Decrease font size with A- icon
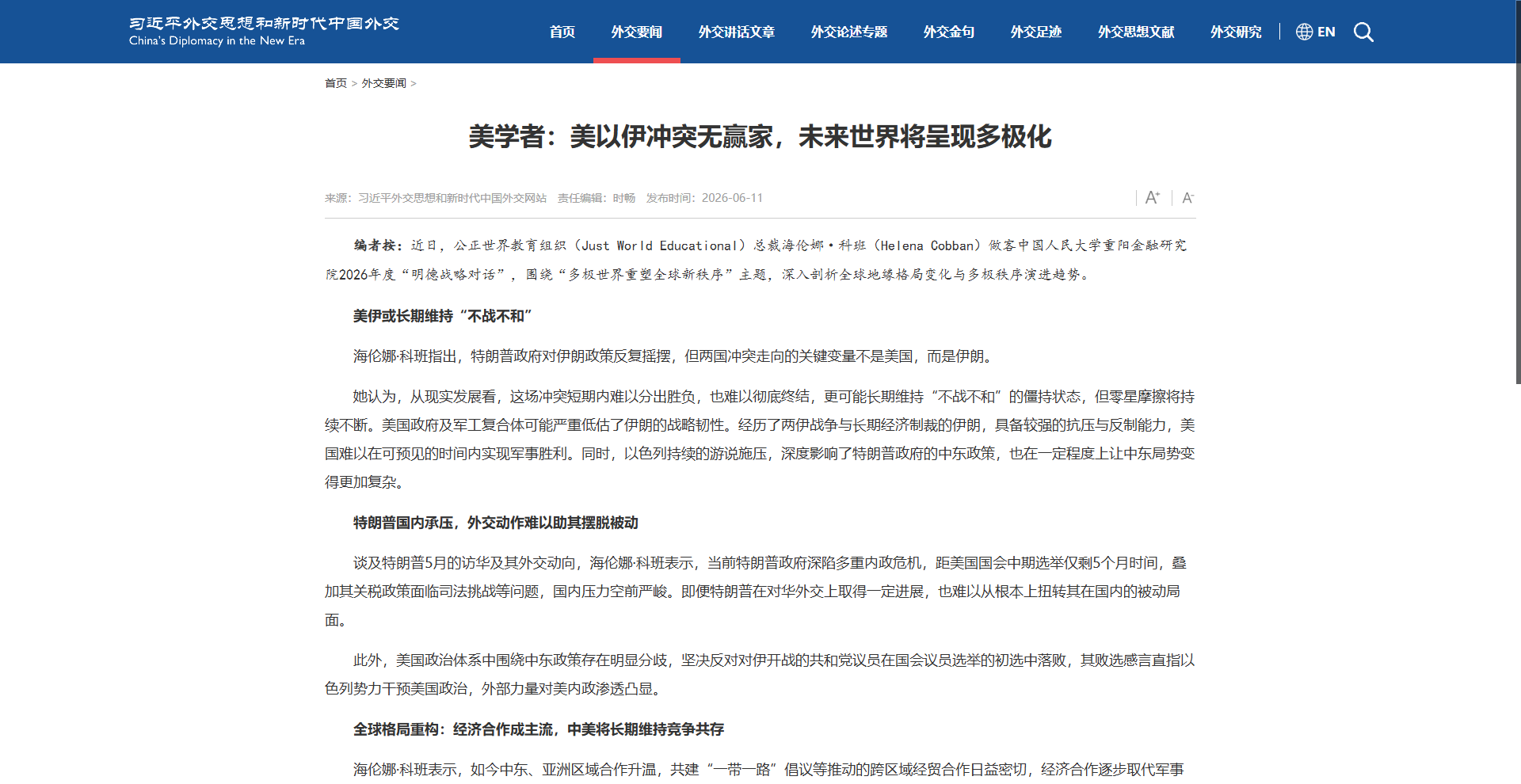This screenshot has height=784, width=1521. (x=1187, y=198)
